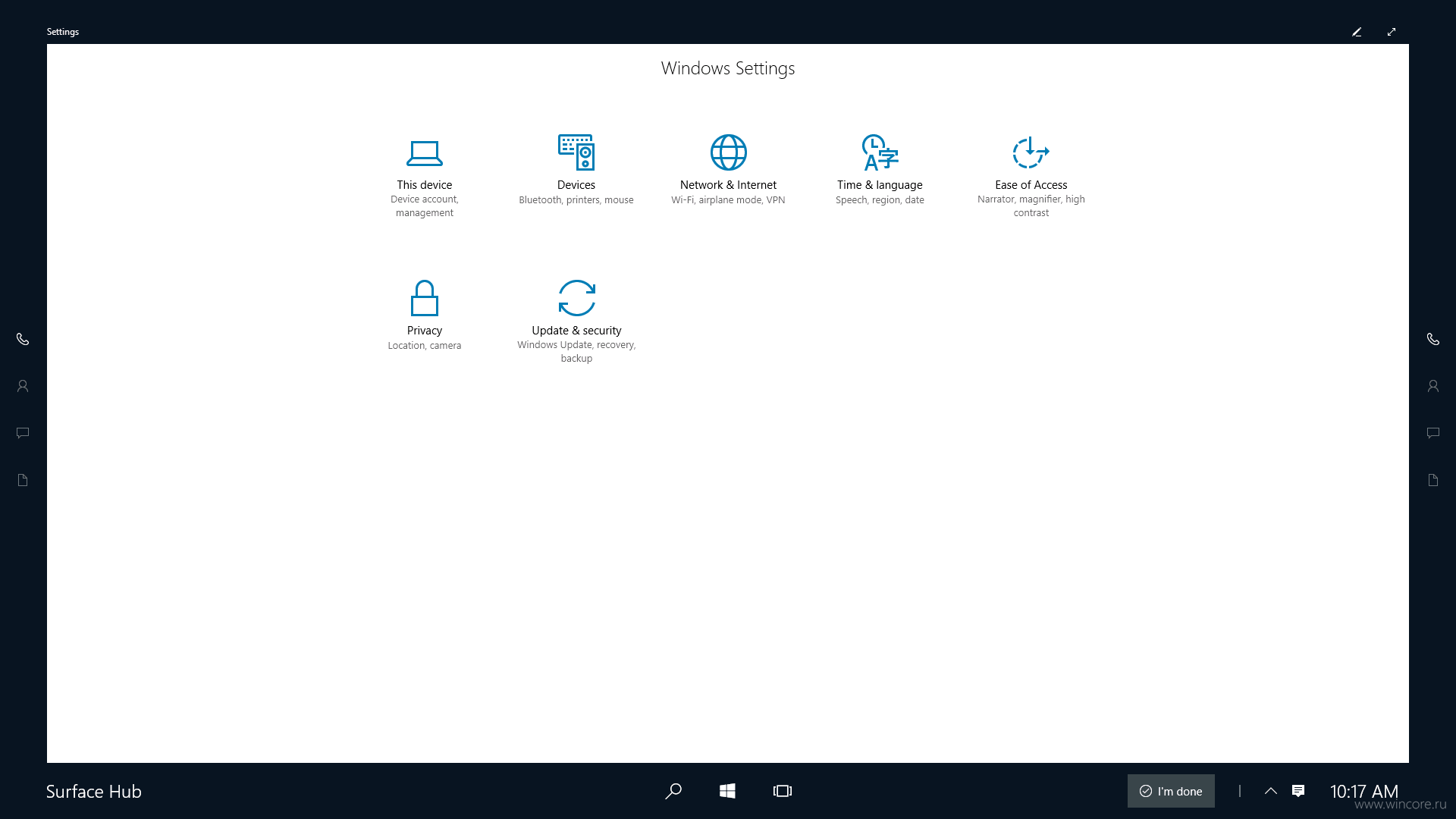Click the right sidebar phone call icon

tap(1432, 339)
